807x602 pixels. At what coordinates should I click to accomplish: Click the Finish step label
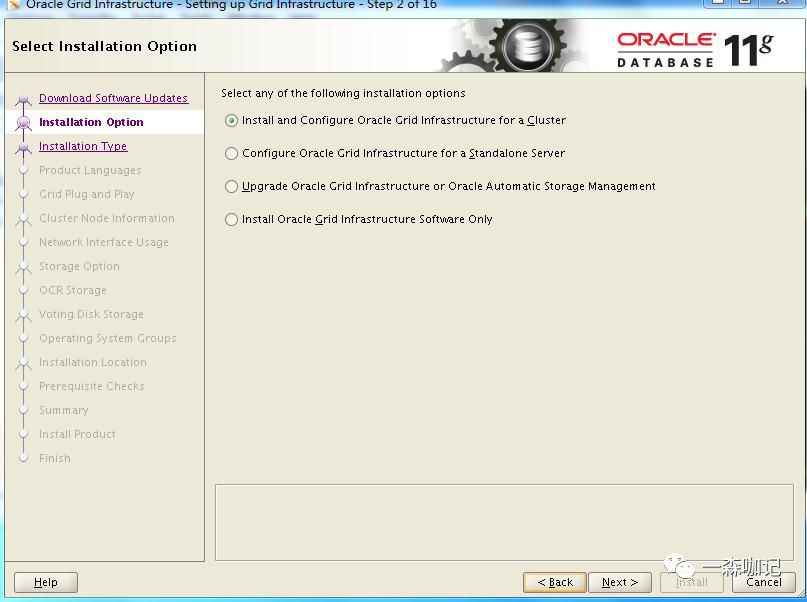tap(55, 458)
